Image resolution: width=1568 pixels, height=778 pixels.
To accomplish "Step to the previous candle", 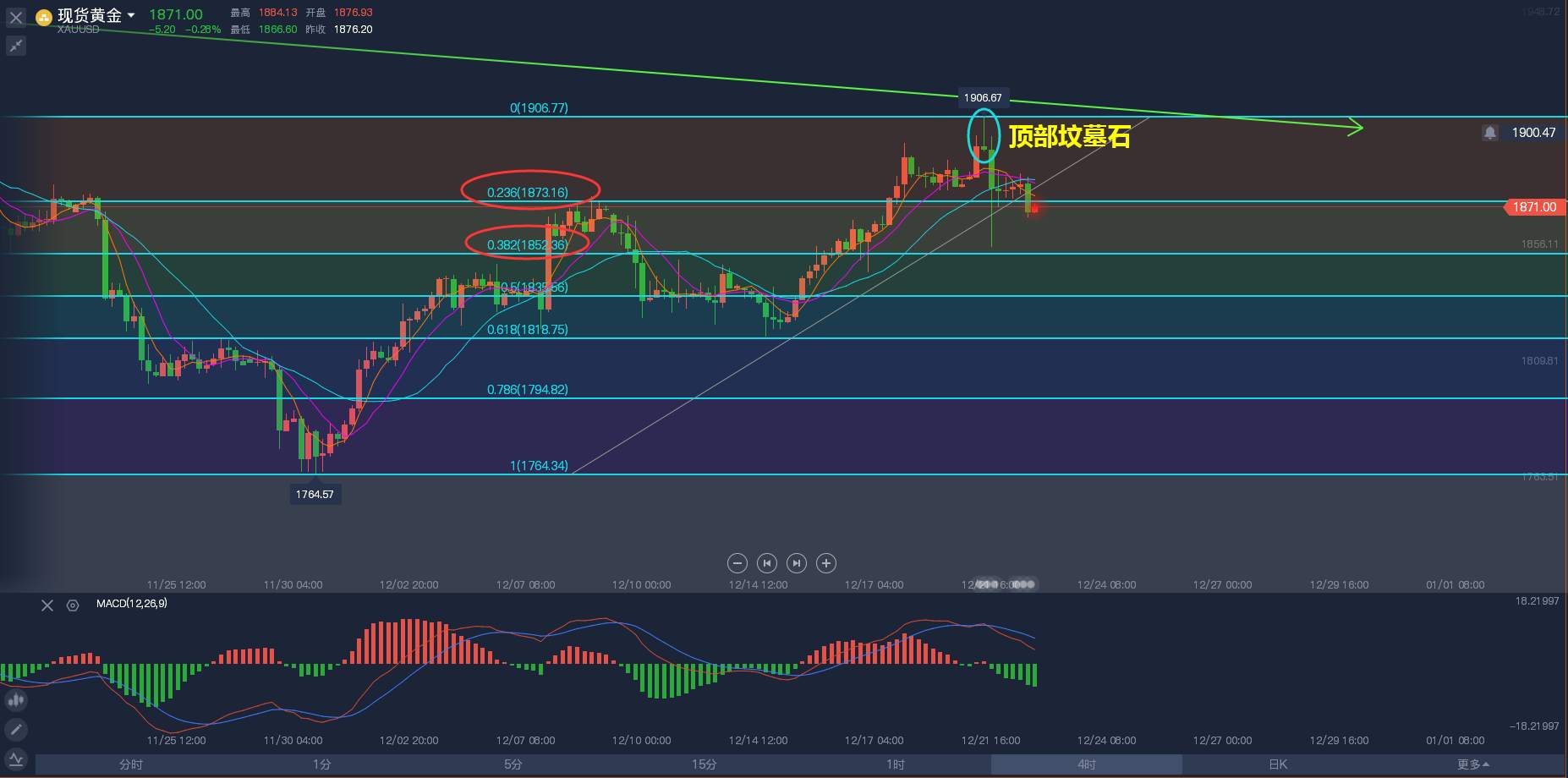I will tap(767, 563).
